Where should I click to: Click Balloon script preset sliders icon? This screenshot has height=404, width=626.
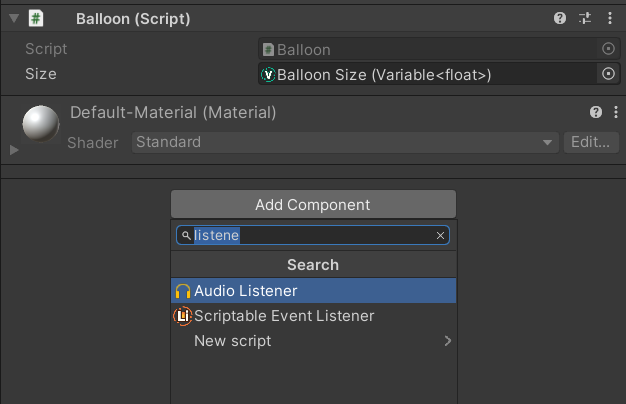585,18
